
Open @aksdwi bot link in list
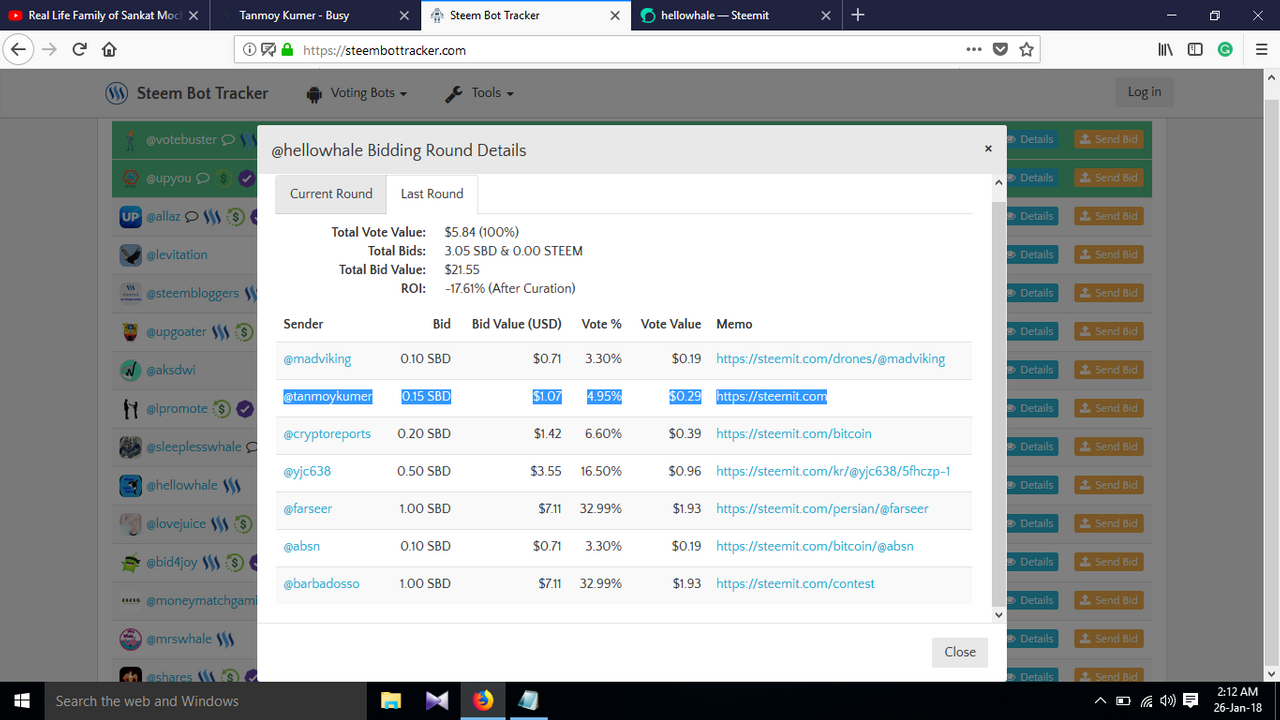(171, 370)
